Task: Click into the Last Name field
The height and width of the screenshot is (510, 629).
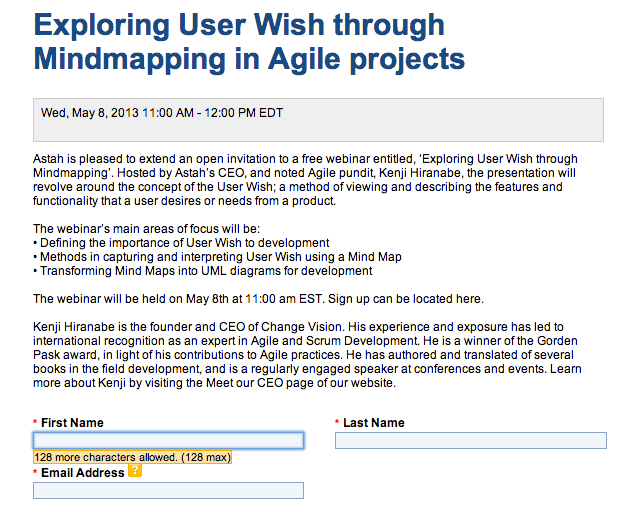Action: click(470, 440)
